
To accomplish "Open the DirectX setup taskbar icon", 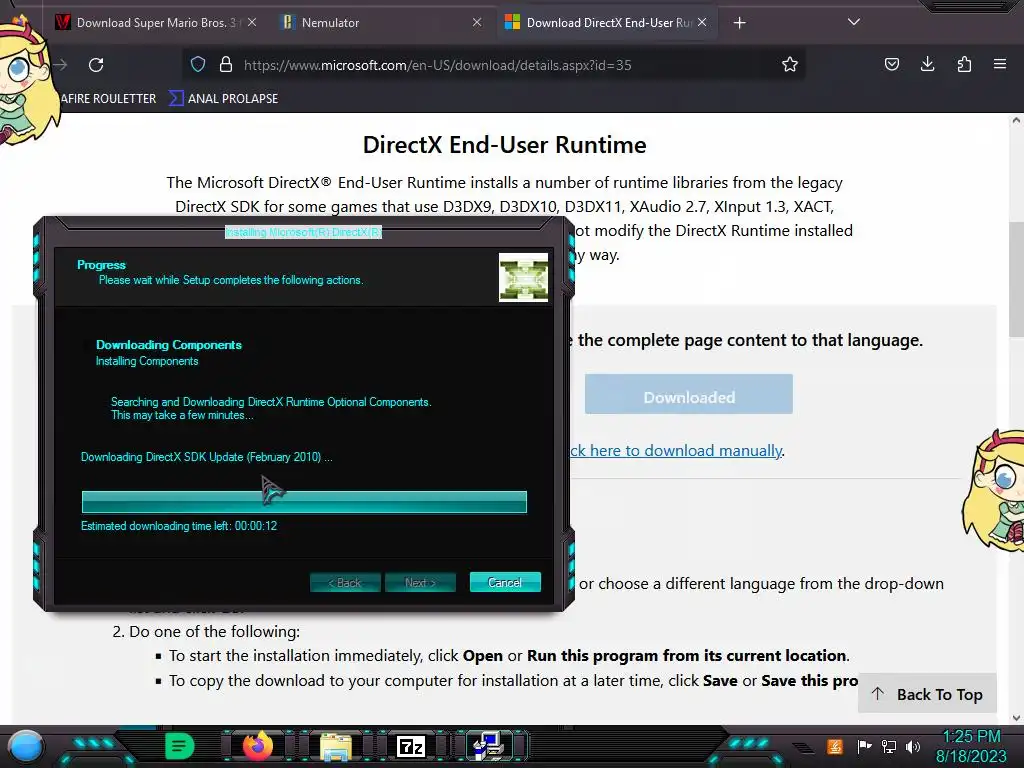I will 488,746.
